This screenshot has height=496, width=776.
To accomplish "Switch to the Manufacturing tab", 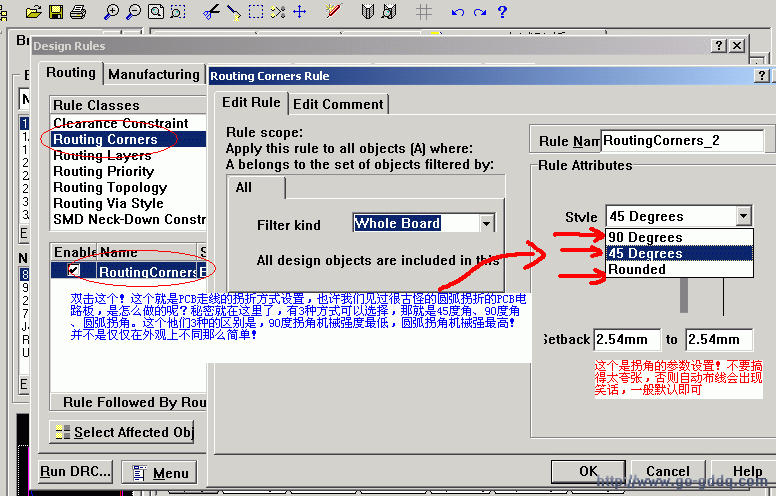I will coord(153,74).
